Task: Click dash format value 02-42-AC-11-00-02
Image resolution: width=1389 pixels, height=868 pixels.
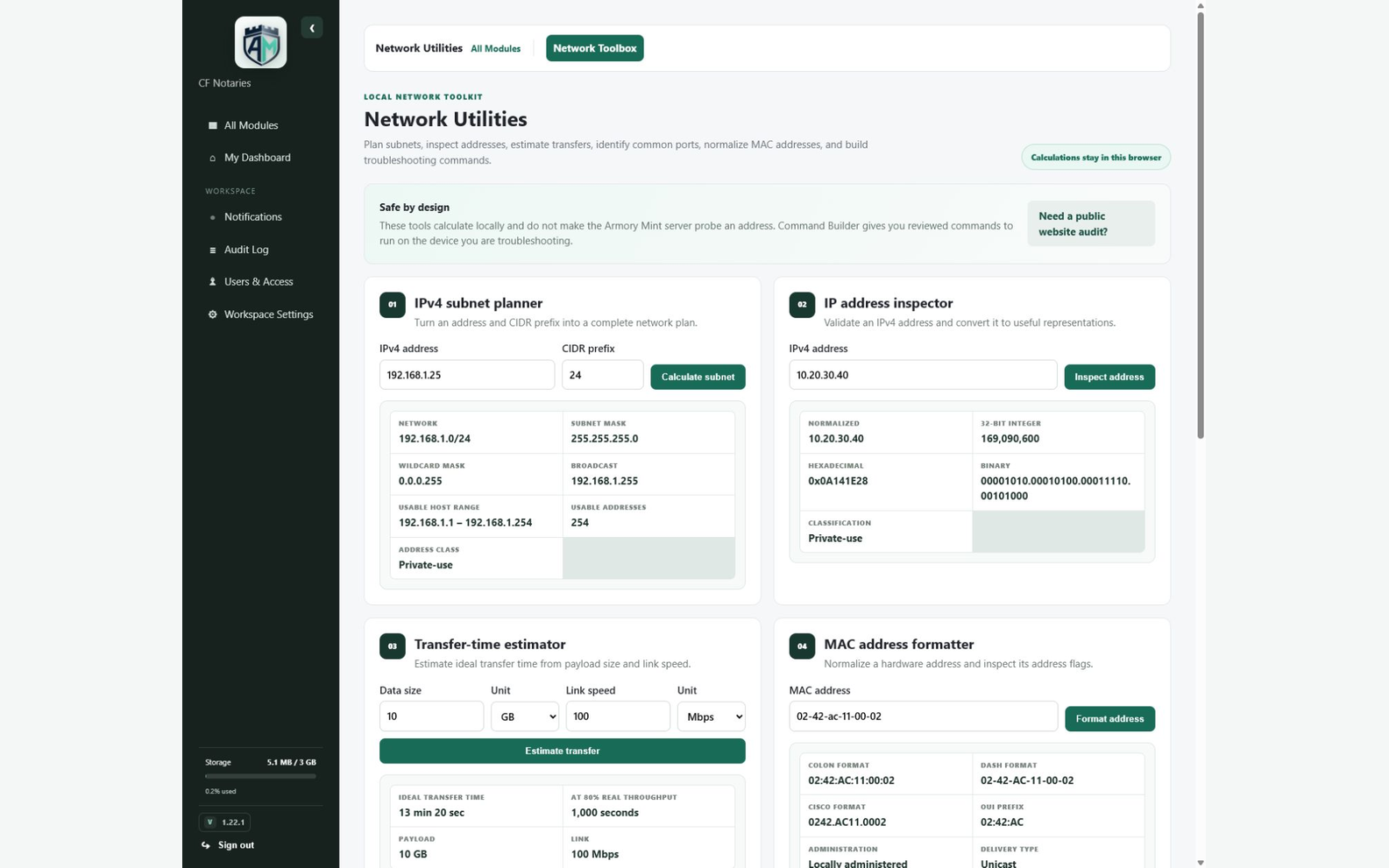Action: click(1027, 780)
